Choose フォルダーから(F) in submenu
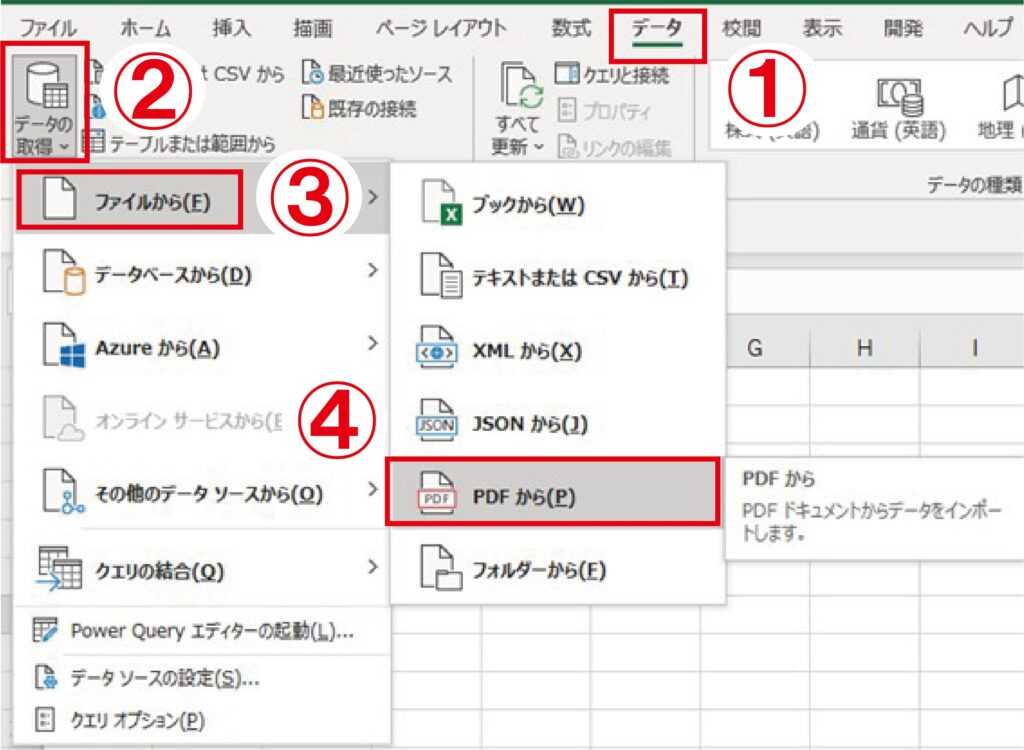Image resolution: width=1024 pixels, height=750 pixels. tap(557, 570)
